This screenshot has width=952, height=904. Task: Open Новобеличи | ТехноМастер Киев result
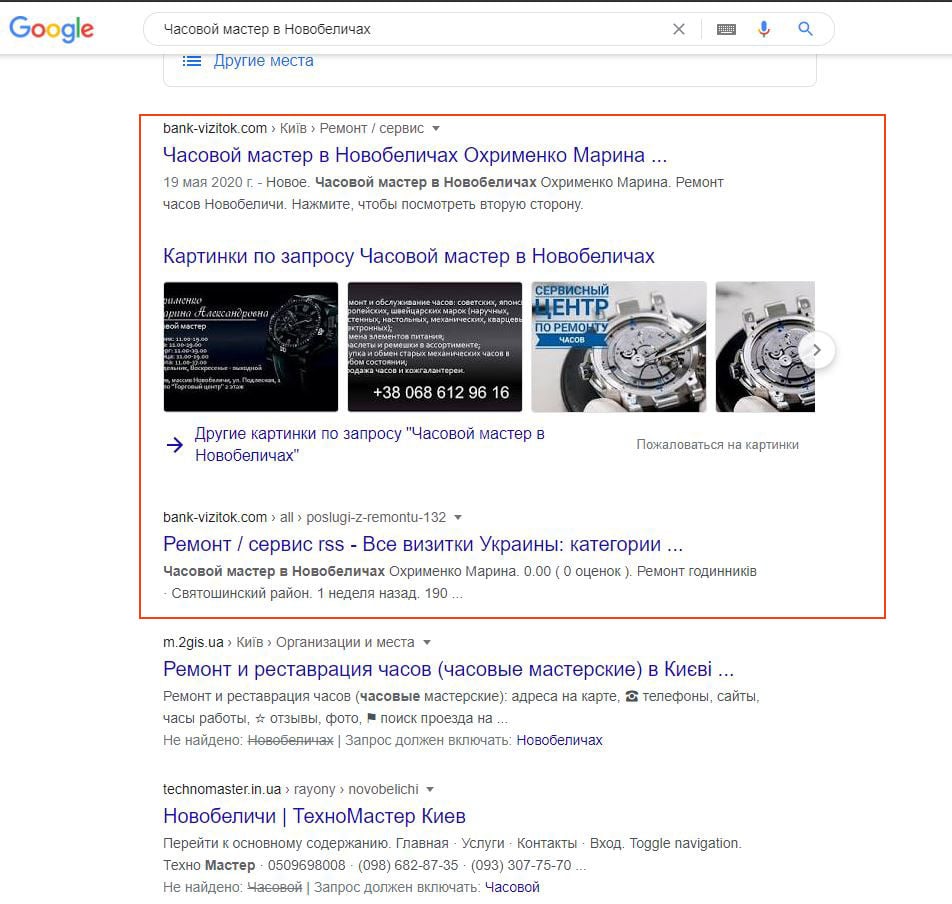click(314, 816)
